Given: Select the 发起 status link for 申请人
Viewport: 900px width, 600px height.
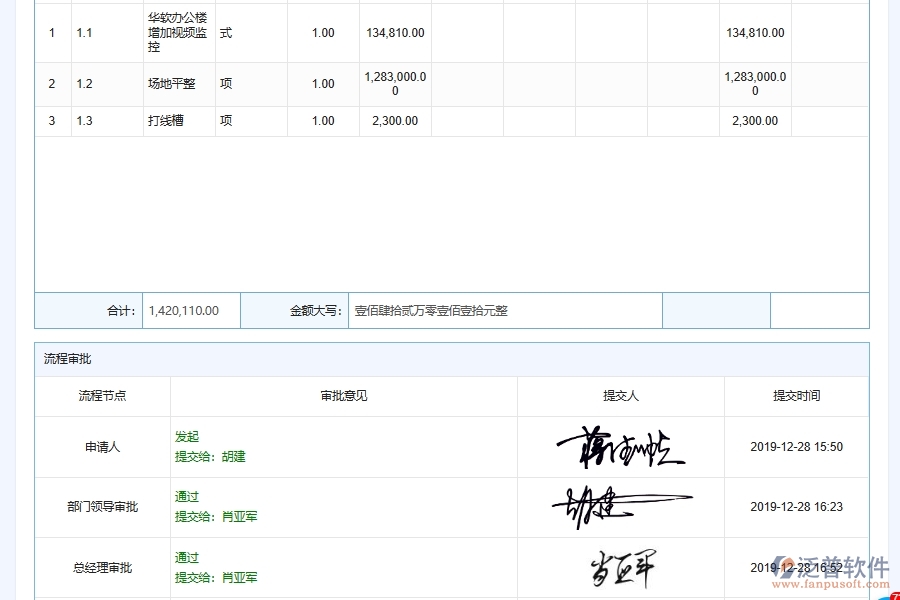Looking at the screenshot, I should pyautogui.click(x=186, y=436).
